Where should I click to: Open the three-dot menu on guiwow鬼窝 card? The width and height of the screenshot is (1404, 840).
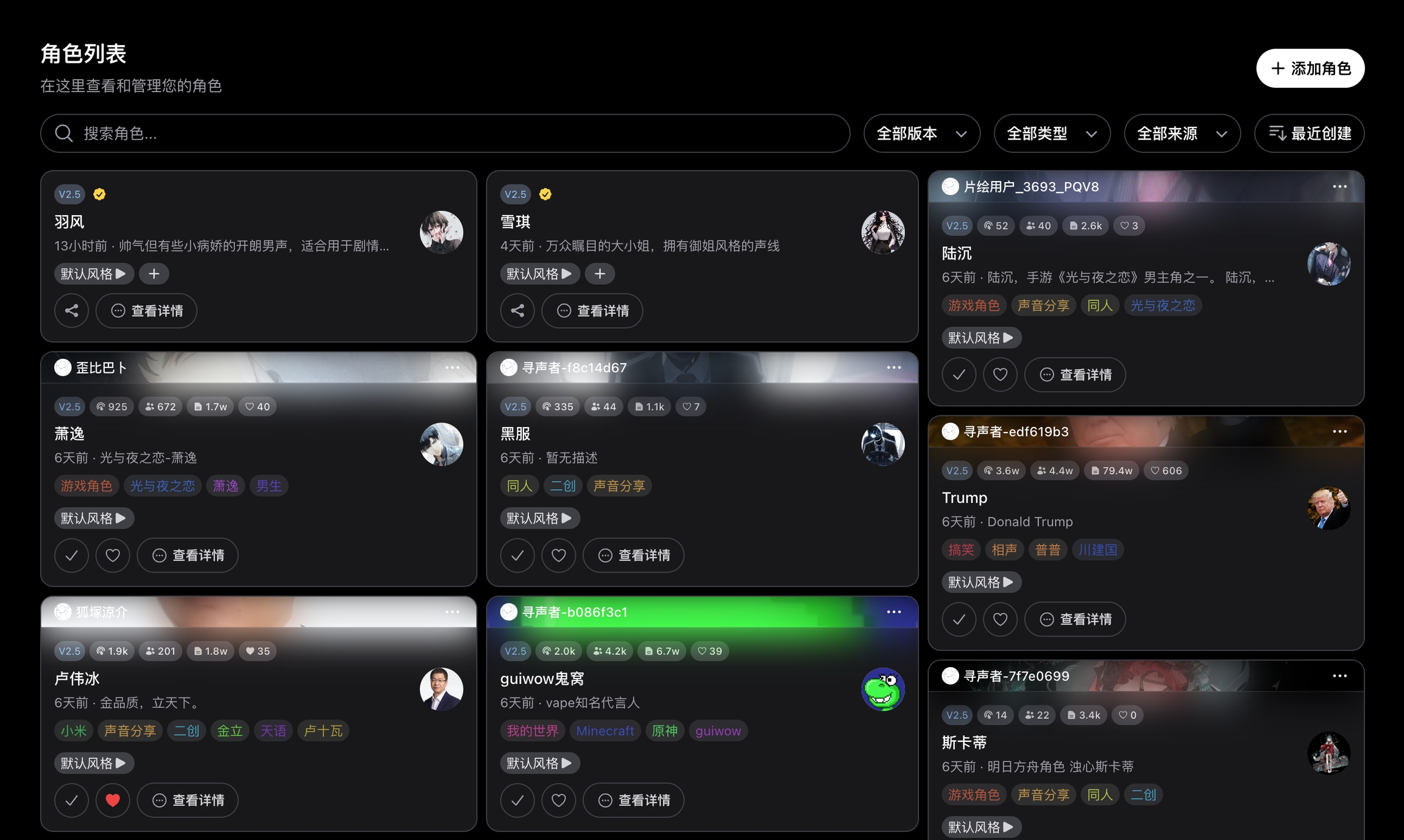point(893,612)
